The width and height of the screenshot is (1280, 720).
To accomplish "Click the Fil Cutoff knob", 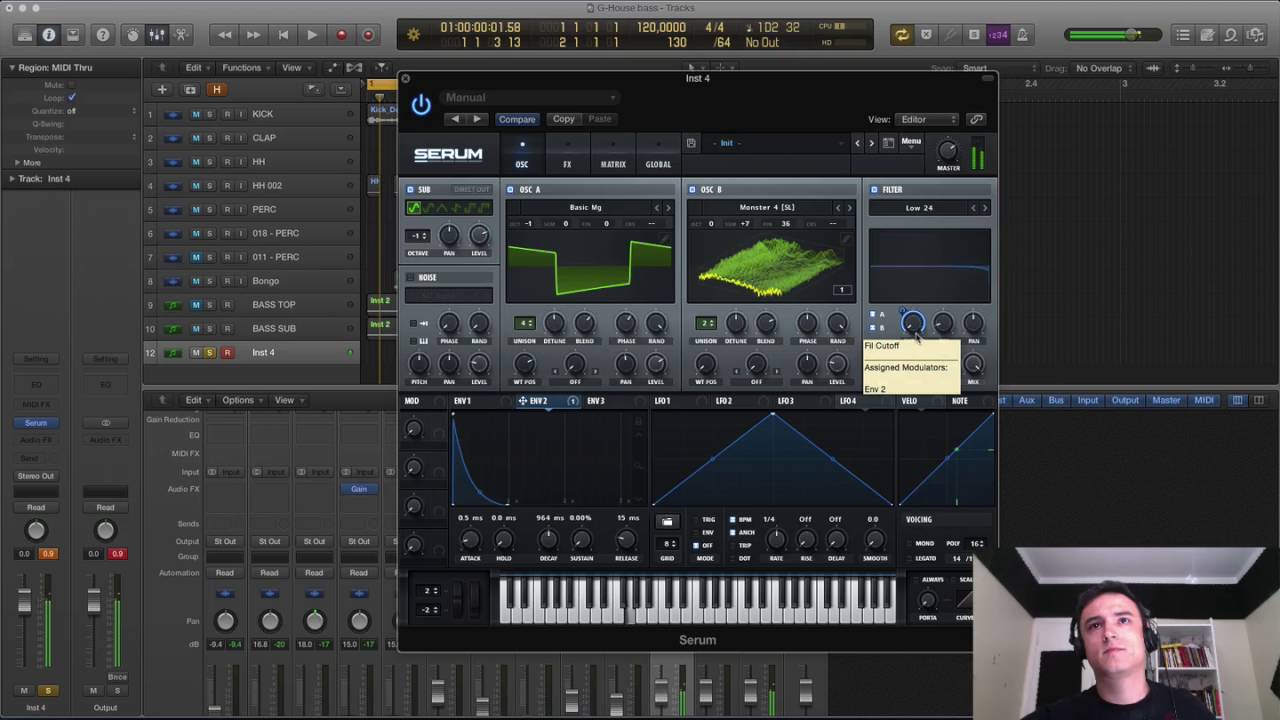I will 912,323.
